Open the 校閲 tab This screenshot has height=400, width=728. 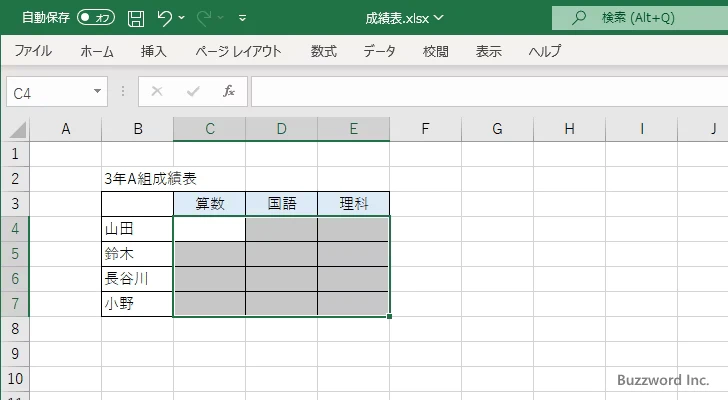point(436,51)
